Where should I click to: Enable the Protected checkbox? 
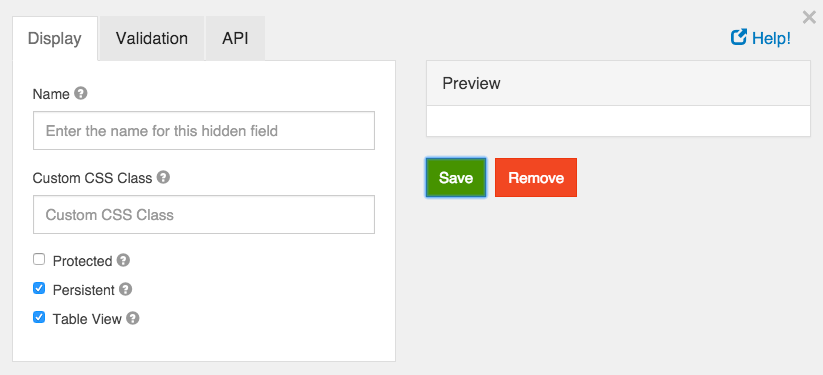[39, 259]
